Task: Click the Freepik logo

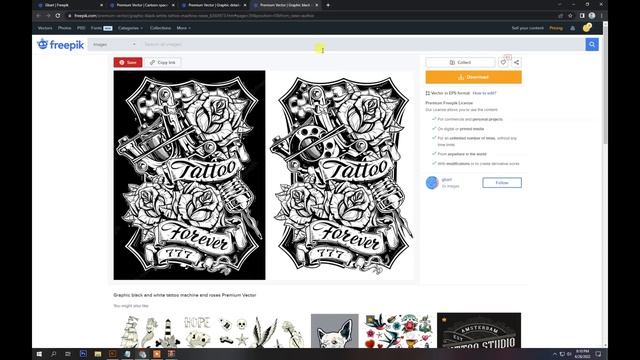Action: [60, 44]
